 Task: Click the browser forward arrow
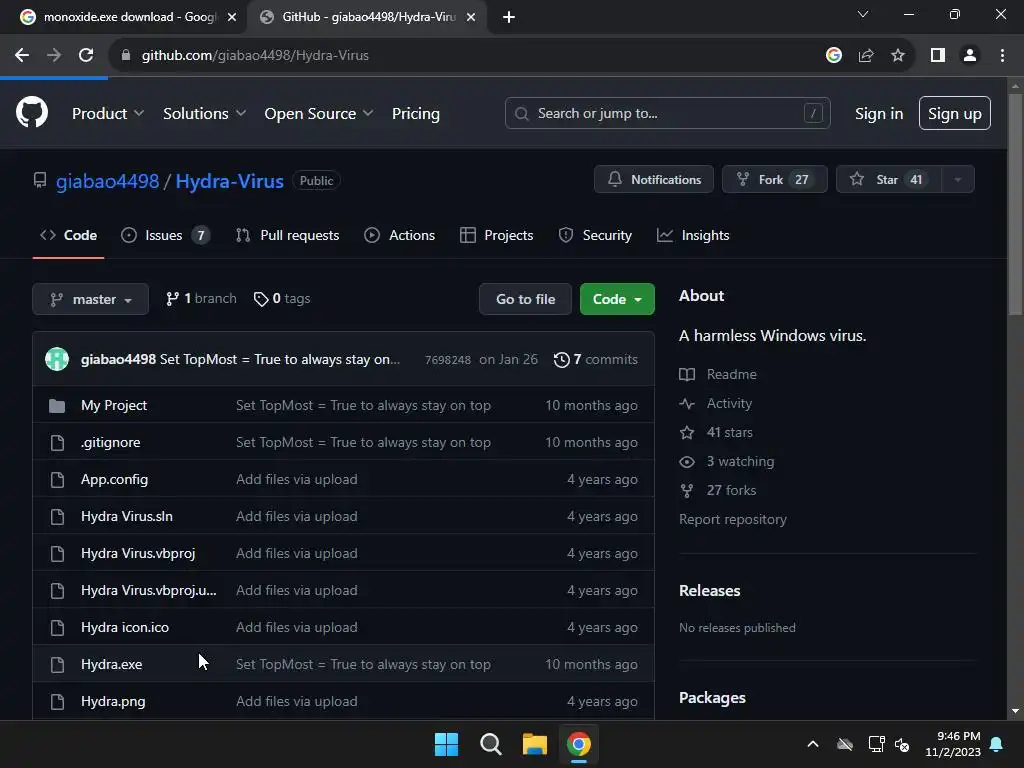coord(54,56)
